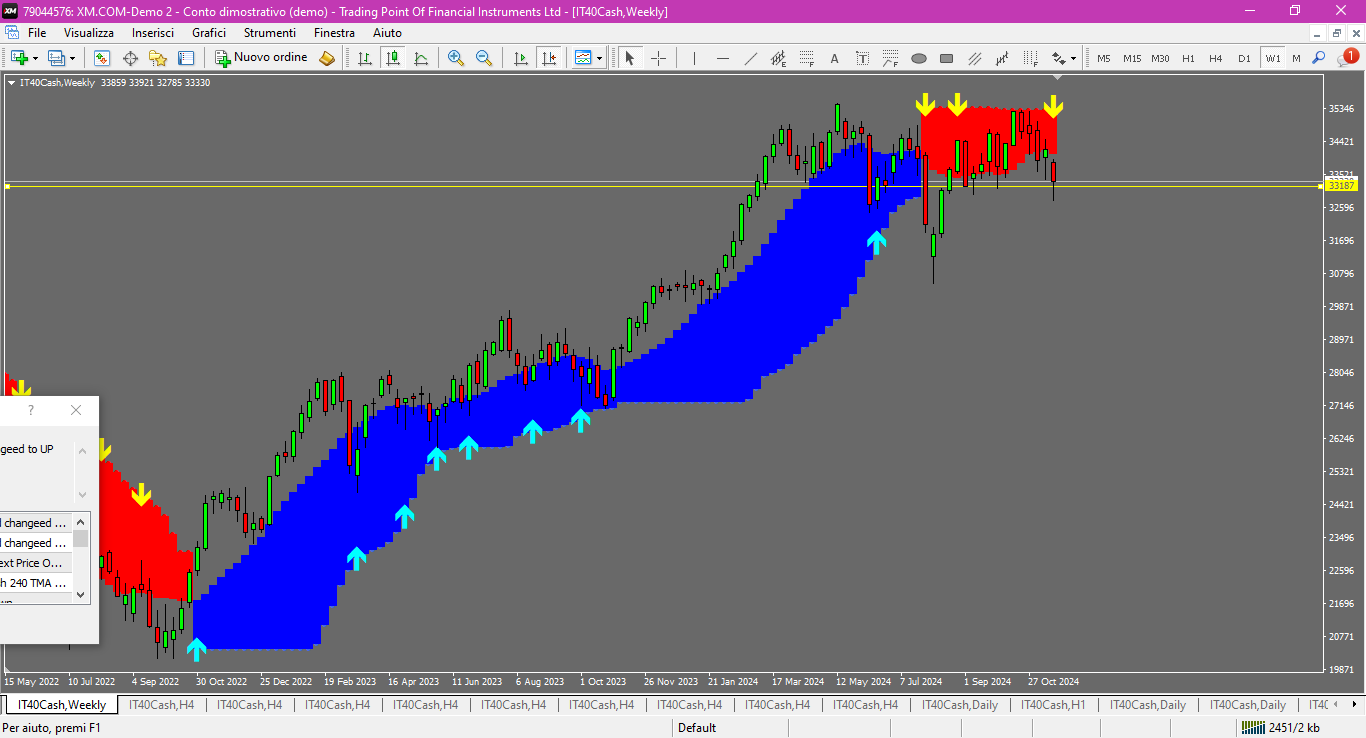This screenshot has width=1366, height=738.
Task: Open the Strumenti menu
Action: tap(270, 33)
